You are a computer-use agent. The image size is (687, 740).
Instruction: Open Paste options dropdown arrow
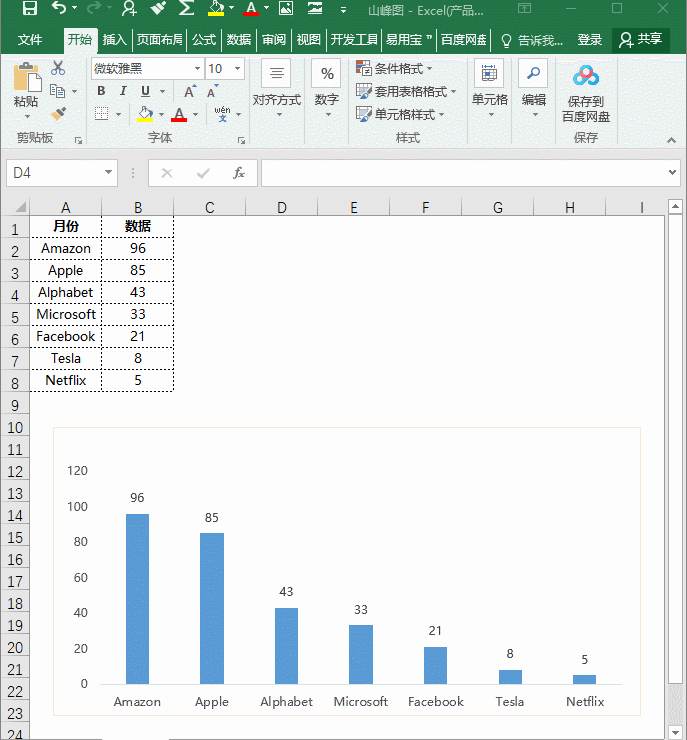tap(27, 117)
